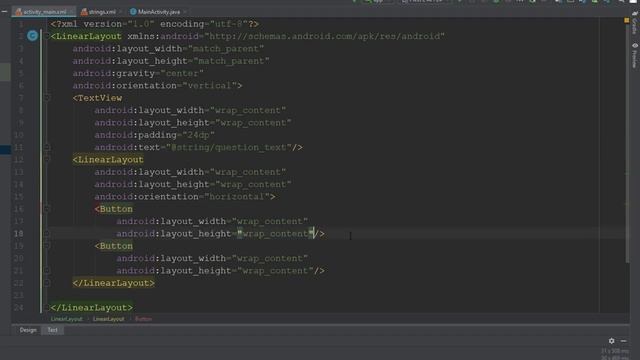
Task: Click the hide panel minus icon beside the gear
Action: click(x=623, y=340)
